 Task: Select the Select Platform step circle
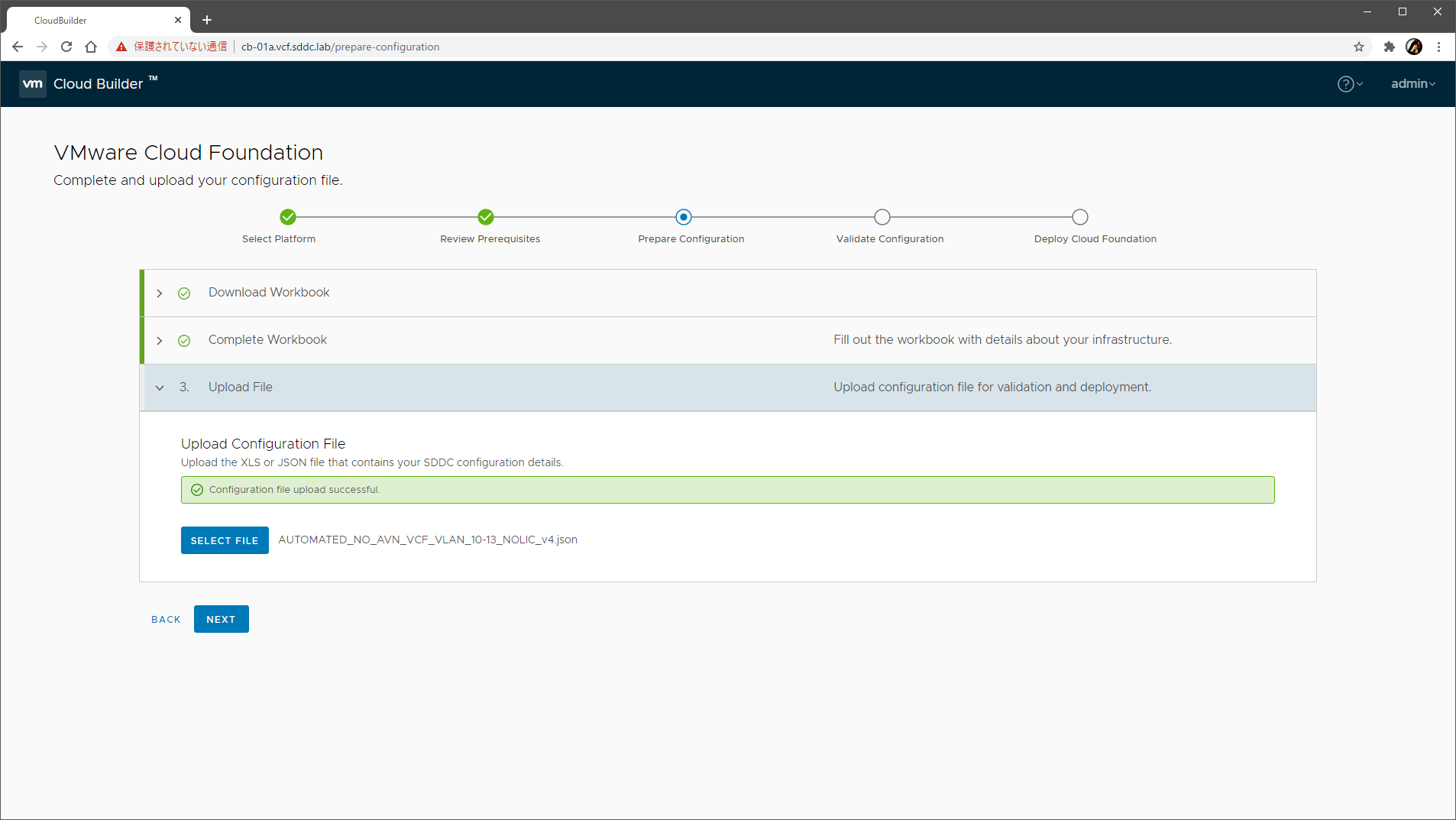(288, 217)
